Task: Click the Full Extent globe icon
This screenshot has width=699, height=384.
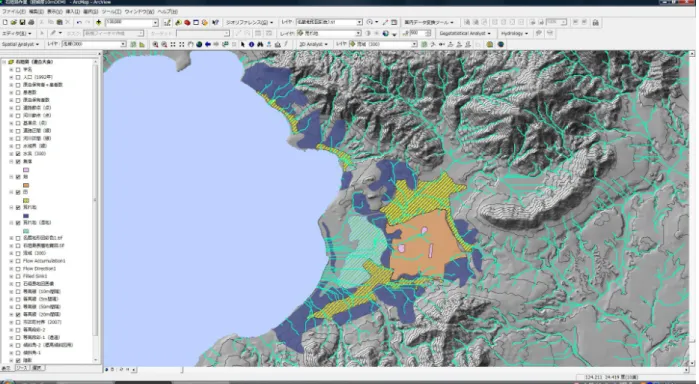Action: point(199,44)
